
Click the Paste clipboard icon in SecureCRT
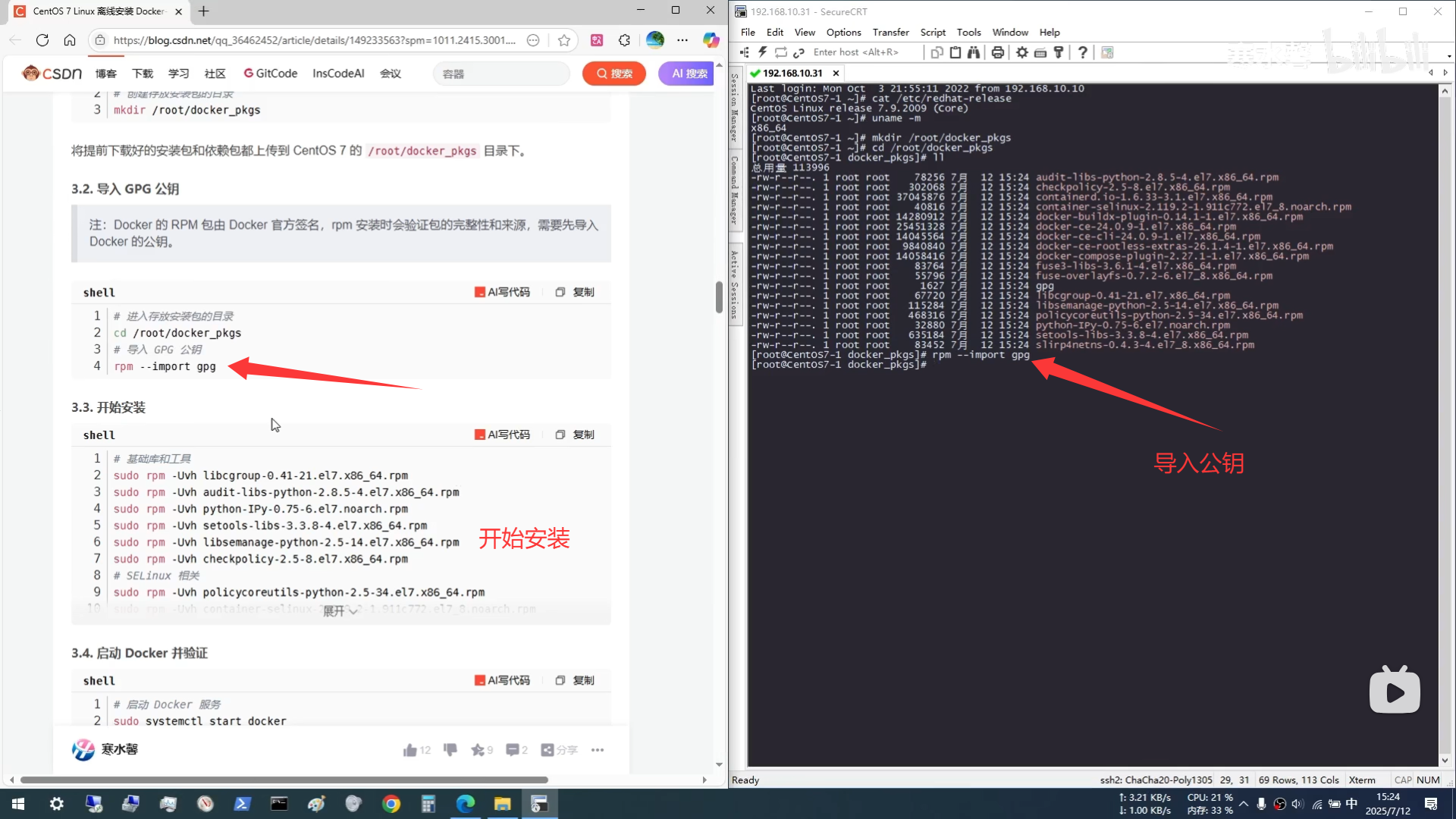point(955,52)
